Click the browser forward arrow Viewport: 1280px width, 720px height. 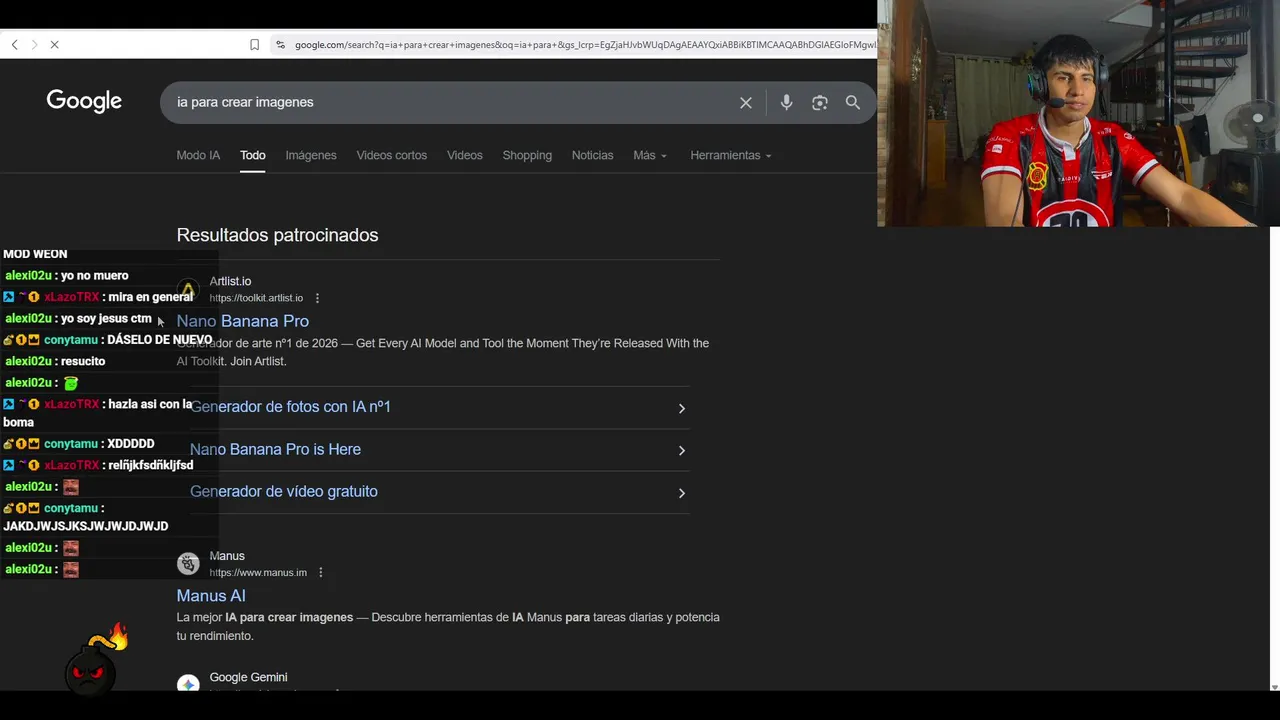click(x=34, y=45)
